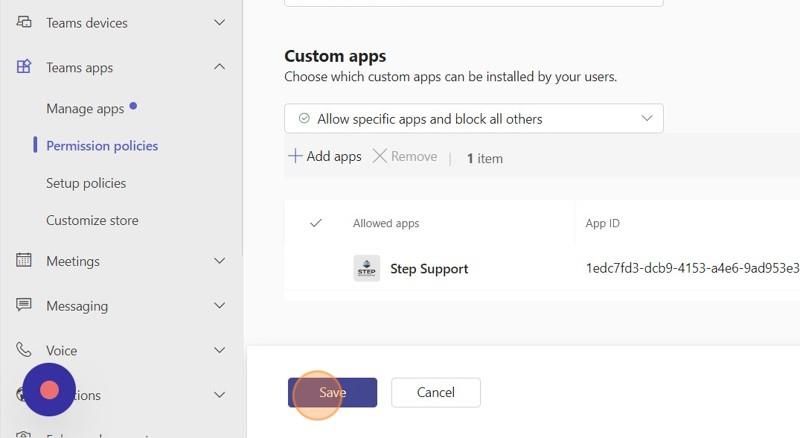The height and width of the screenshot is (438, 800).
Task: Open Meetings menu item
Action: pos(73,261)
